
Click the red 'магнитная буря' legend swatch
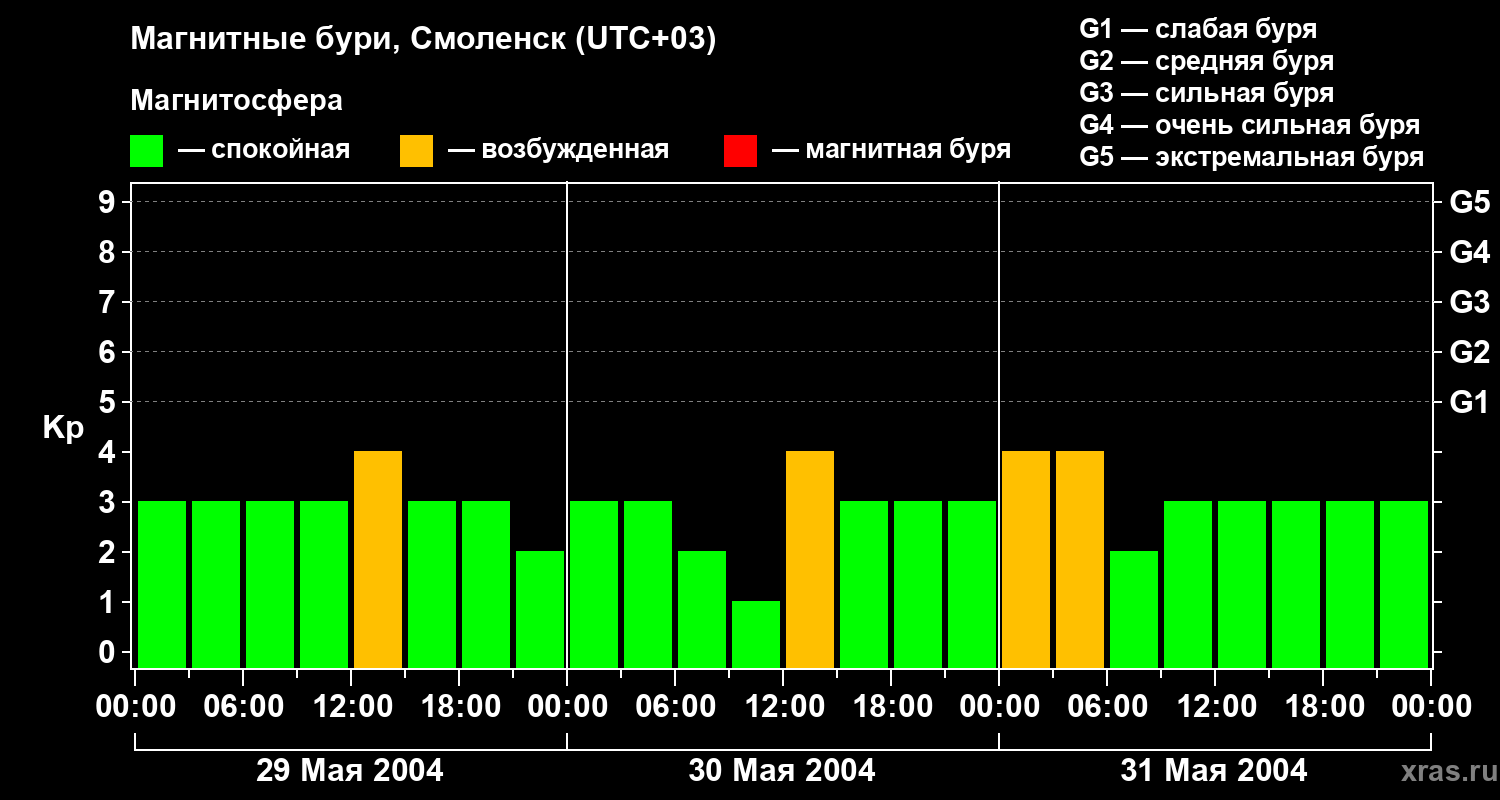coord(740,151)
